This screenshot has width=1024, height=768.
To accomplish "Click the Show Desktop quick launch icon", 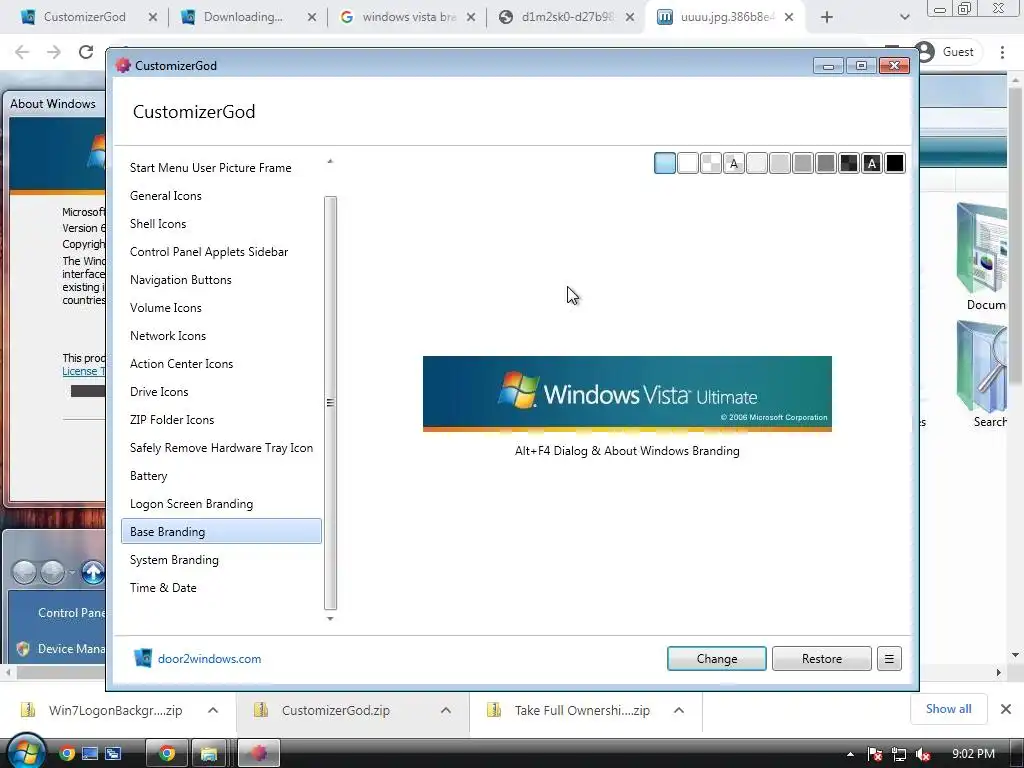I will [x=90, y=754].
